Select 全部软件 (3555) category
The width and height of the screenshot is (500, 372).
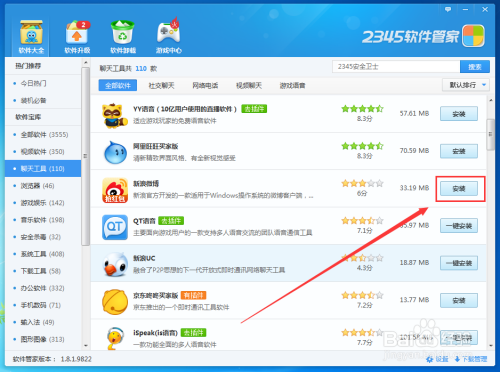pos(43,135)
